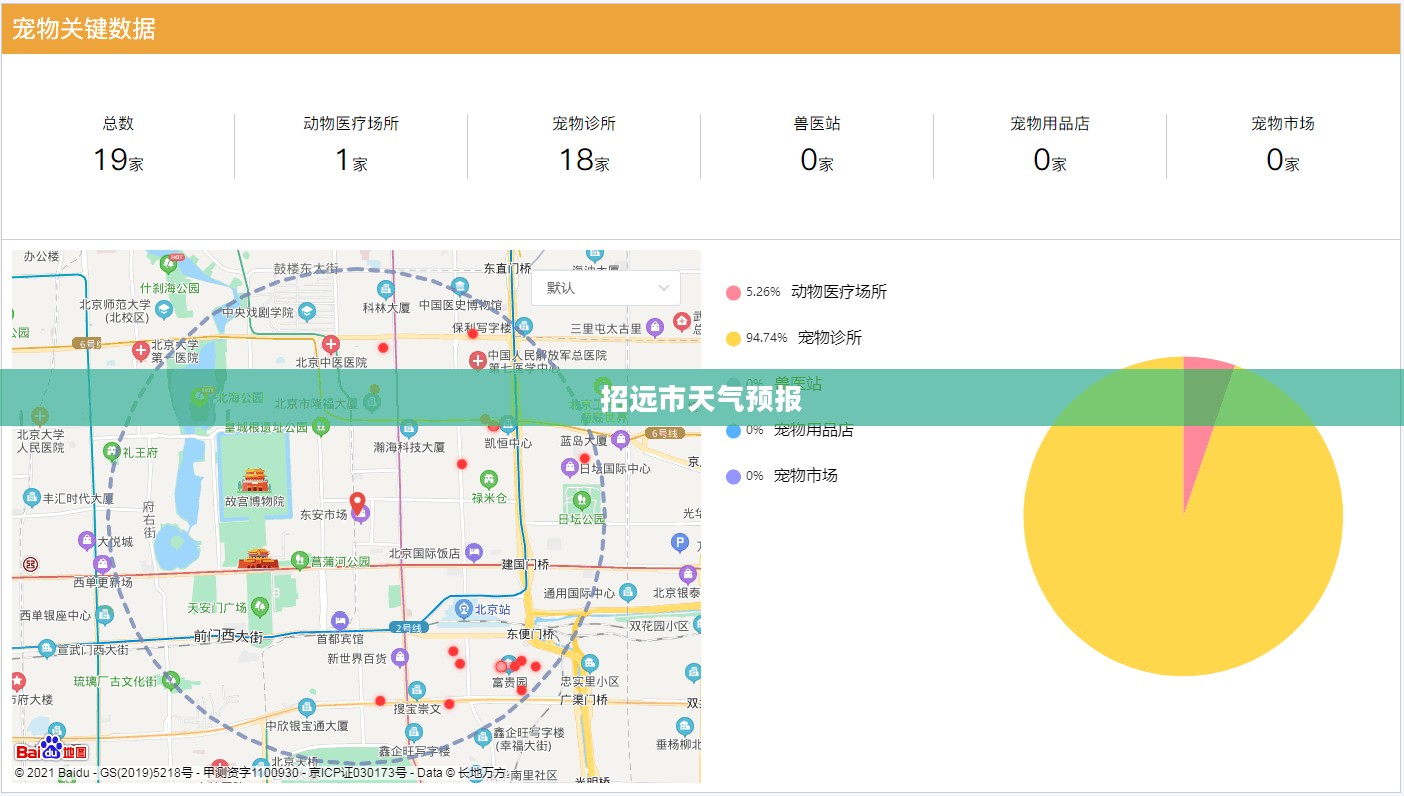
Task: Click the 北京大学第一医院 red cross icon
Action: click(141, 351)
